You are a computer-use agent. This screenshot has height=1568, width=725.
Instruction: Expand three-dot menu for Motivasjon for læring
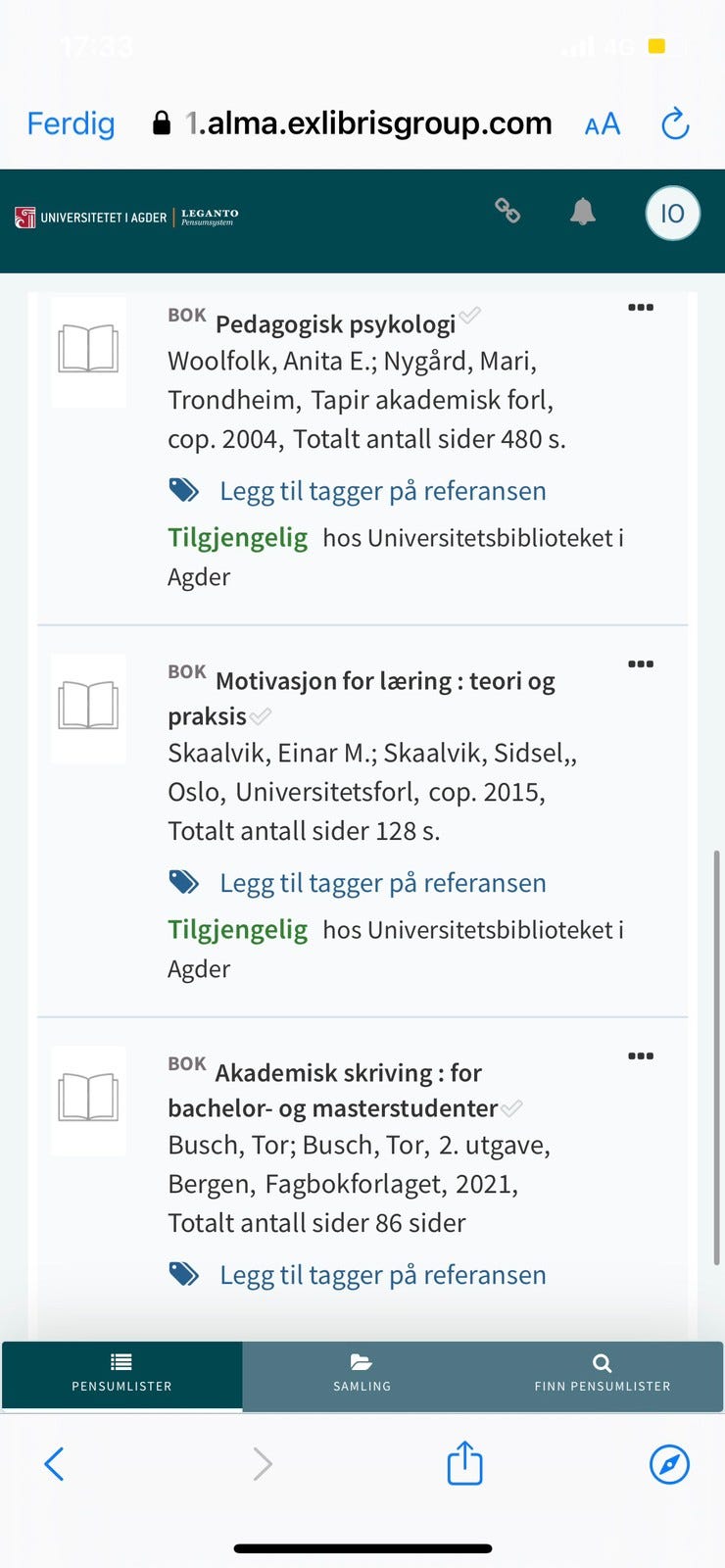click(x=641, y=664)
